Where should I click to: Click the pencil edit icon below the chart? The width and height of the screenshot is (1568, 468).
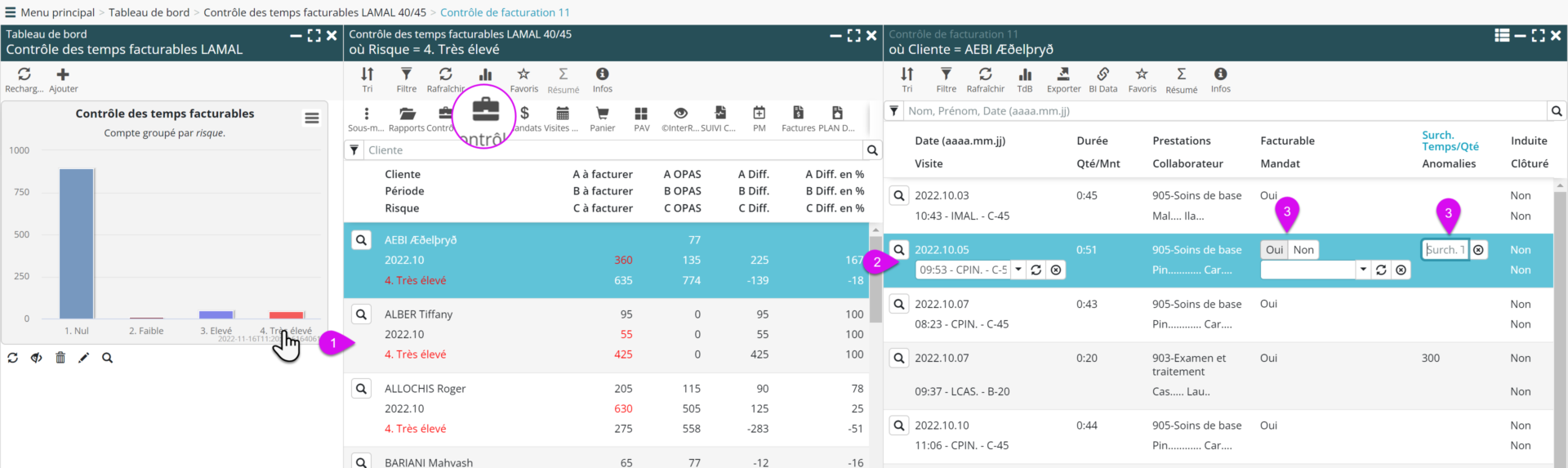click(83, 358)
